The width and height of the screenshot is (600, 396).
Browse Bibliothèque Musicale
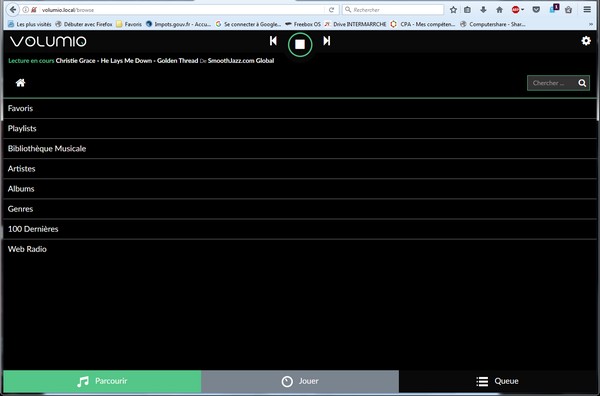click(x=300, y=148)
